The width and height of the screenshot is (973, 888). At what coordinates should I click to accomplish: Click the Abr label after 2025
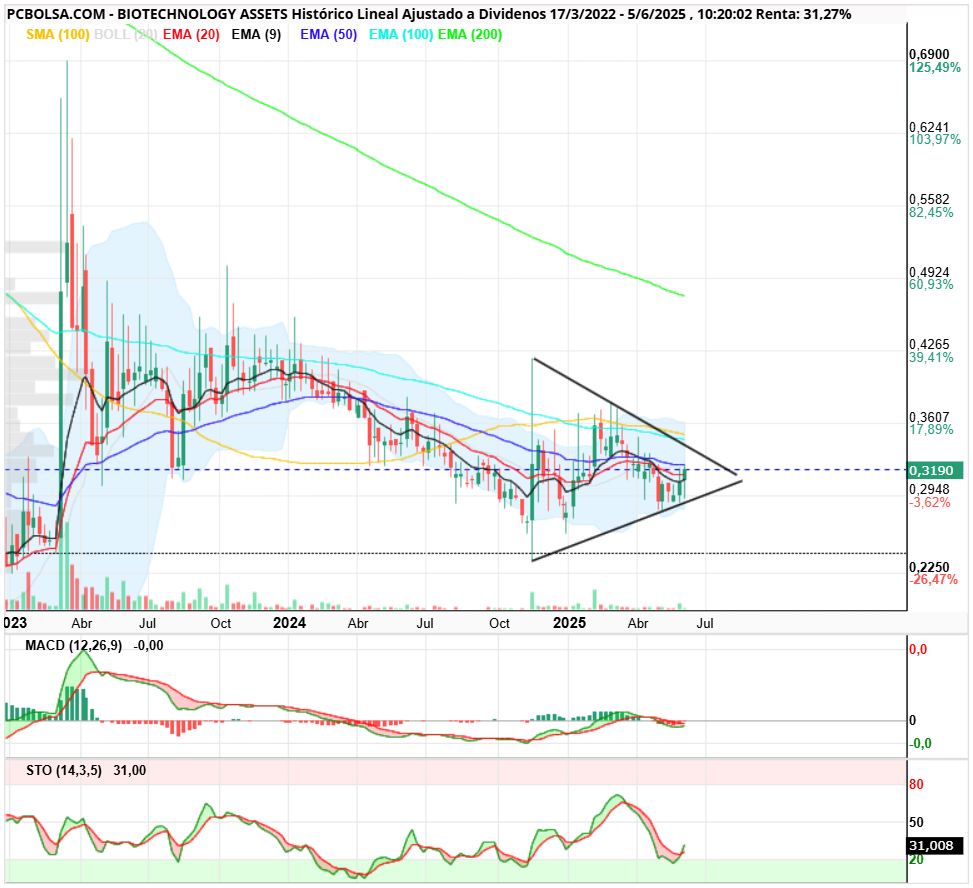[638, 624]
